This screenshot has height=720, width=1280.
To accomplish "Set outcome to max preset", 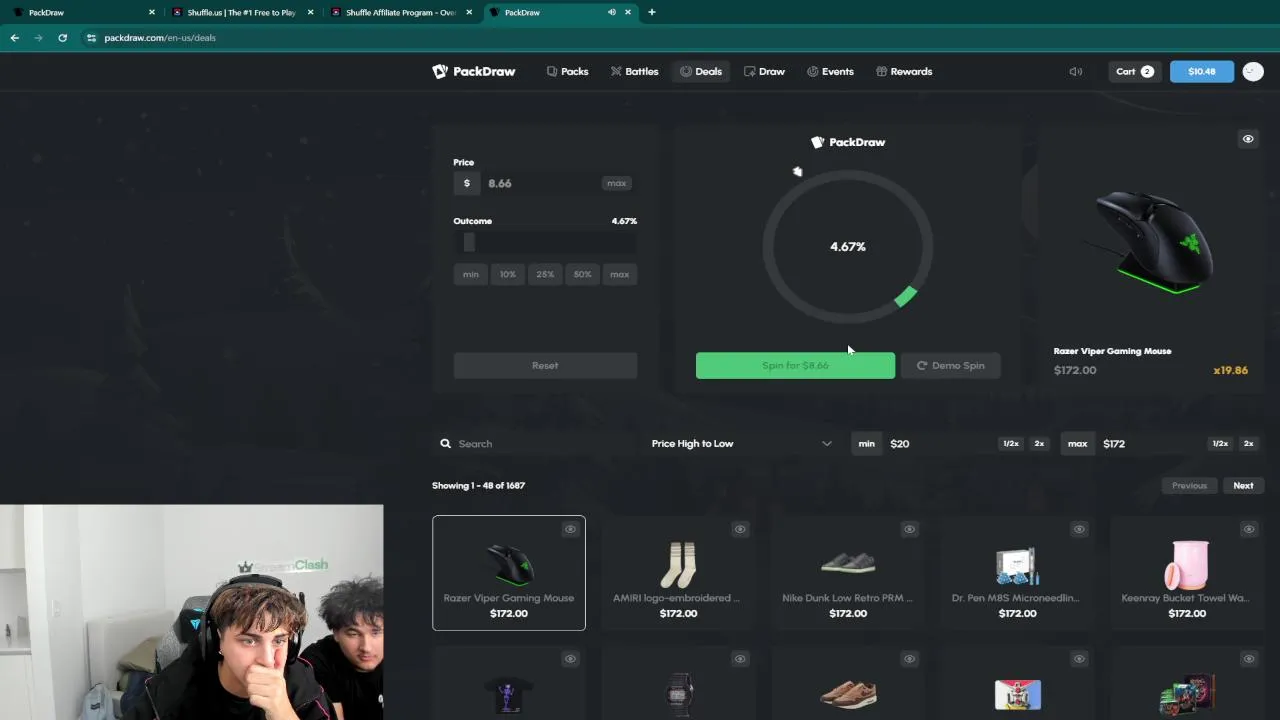I will [x=620, y=274].
